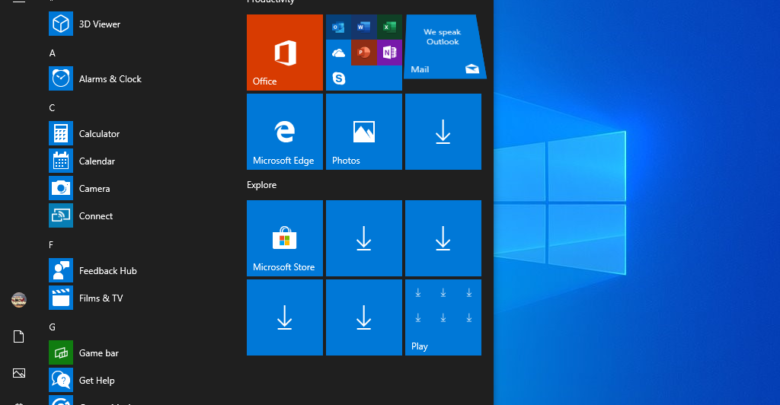Click the 'Feedback Hub' label text
This screenshot has width=780, height=405.
click(x=108, y=271)
